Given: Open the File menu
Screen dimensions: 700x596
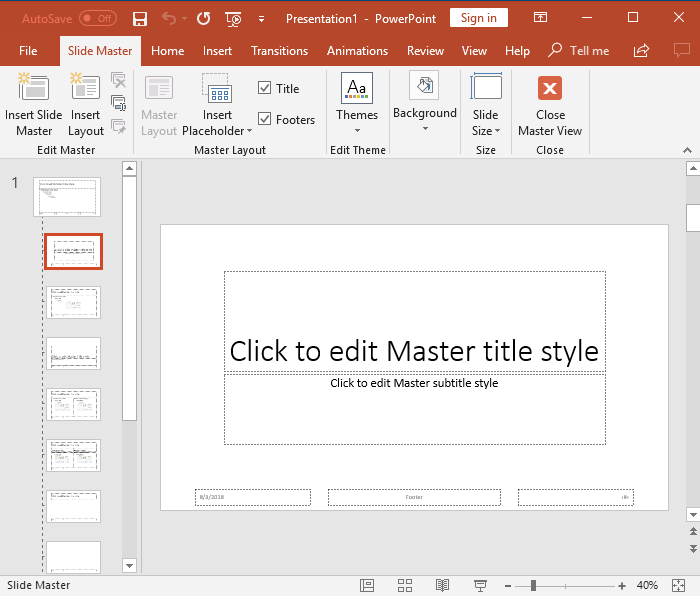Looking at the screenshot, I should point(28,51).
